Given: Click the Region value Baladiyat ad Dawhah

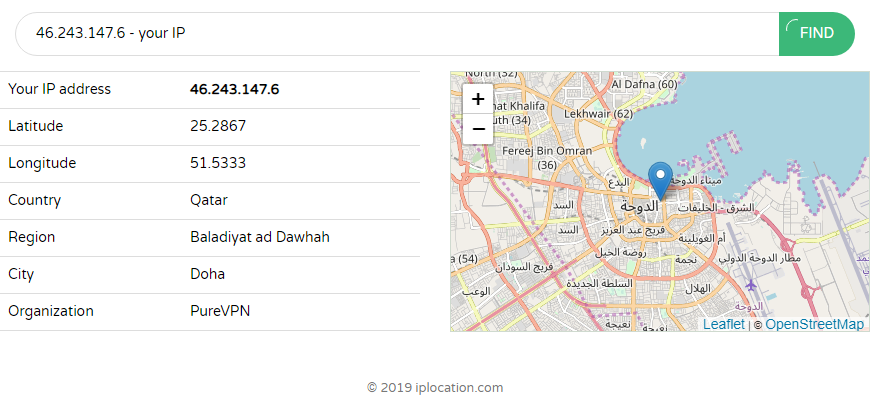Looking at the screenshot, I should pyautogui.click(x=259, y=237).
